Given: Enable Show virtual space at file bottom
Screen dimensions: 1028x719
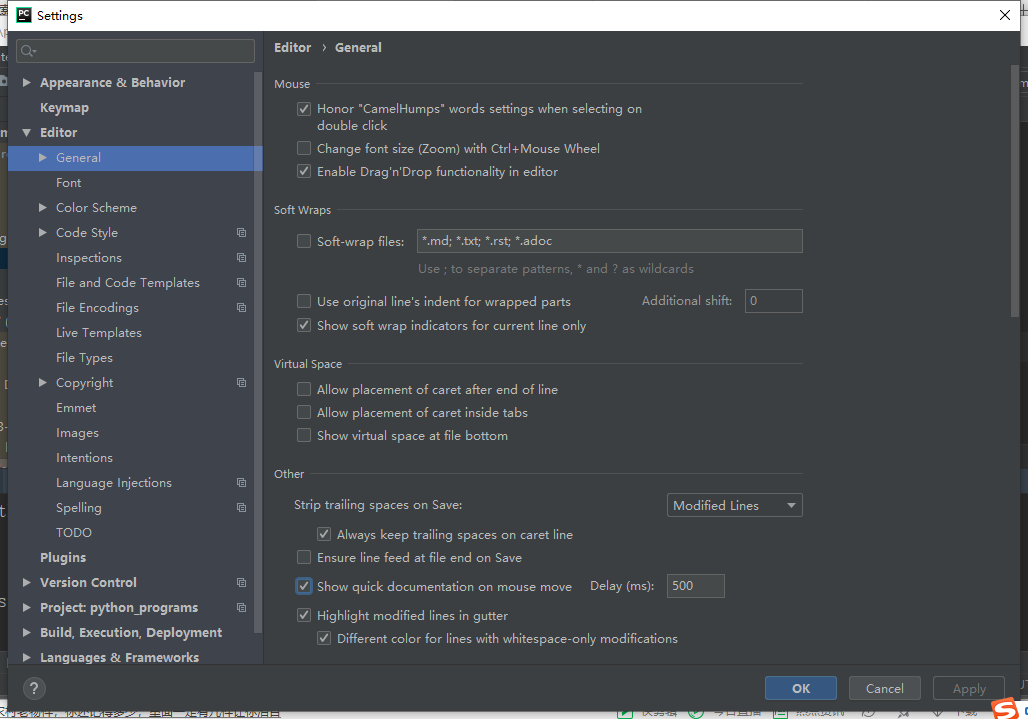Looking at the screenshot, I should click(304, 435).
